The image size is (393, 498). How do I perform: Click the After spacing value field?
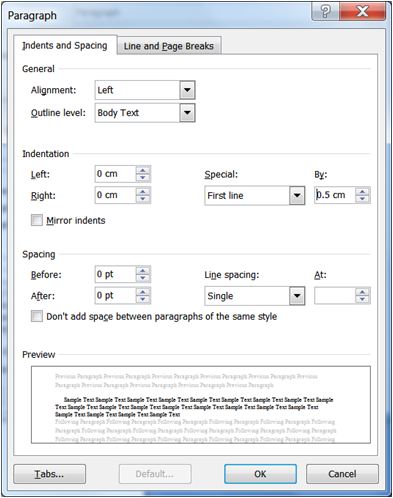(x=115, y=295)
